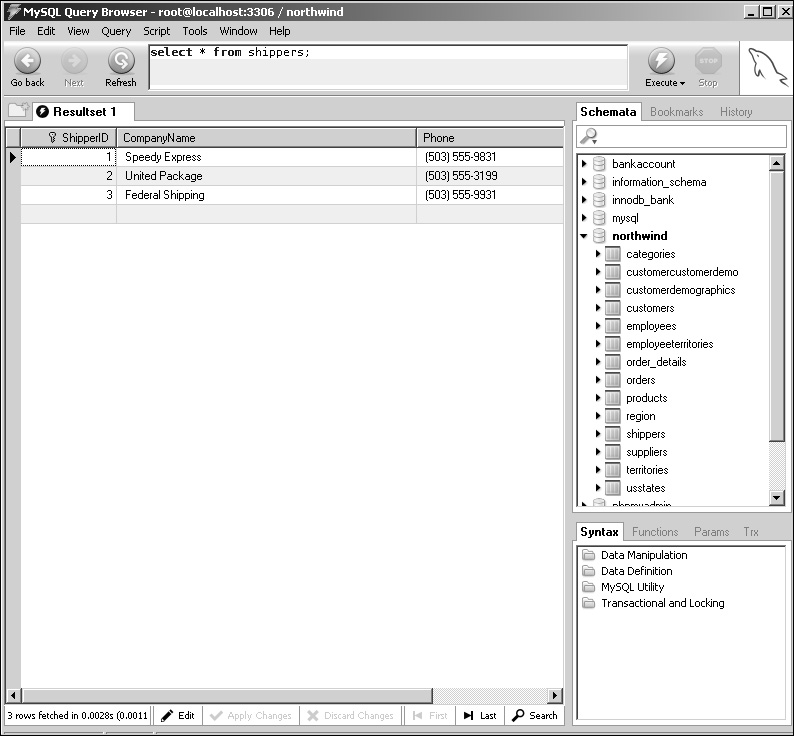This screenshot has width=794, height=736.
Task: Jump to the Last row button
Action: [480, 715]
